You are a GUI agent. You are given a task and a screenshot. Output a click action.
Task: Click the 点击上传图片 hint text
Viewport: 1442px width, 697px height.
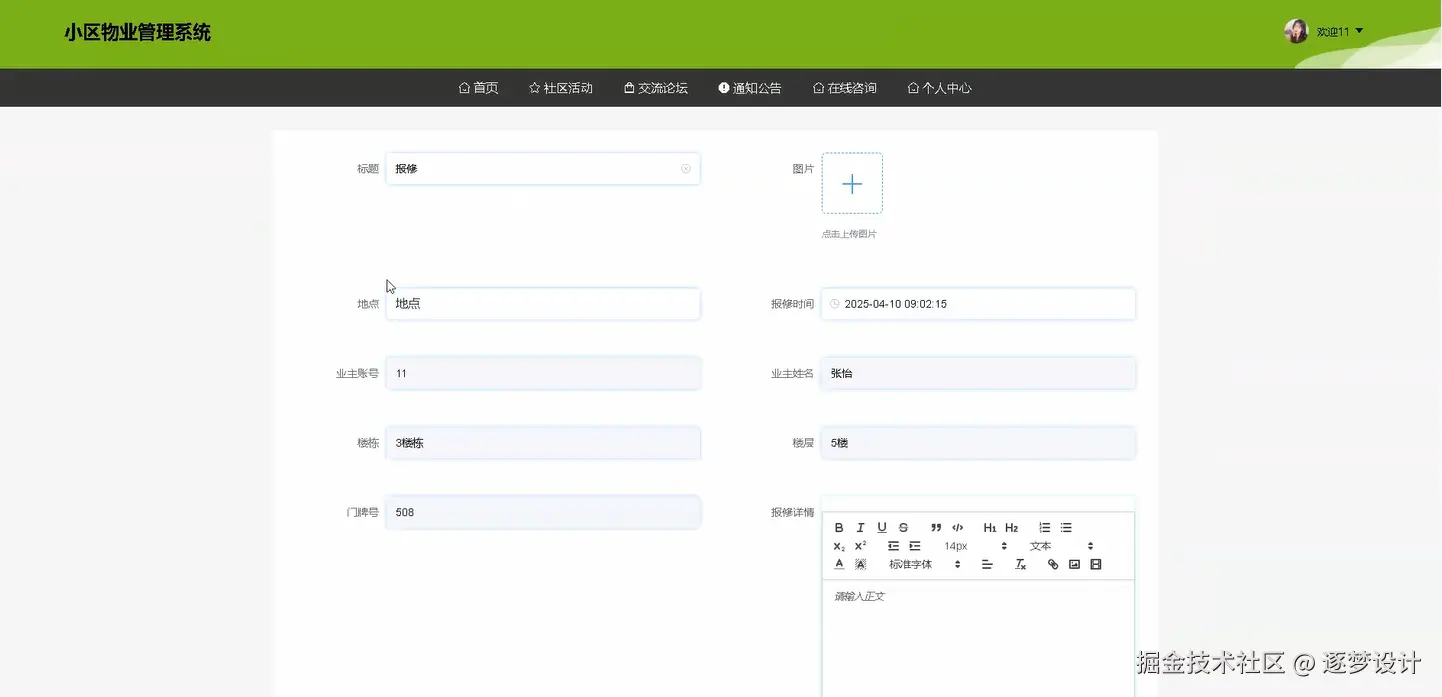pyautogui.click(x=849, y=234)
